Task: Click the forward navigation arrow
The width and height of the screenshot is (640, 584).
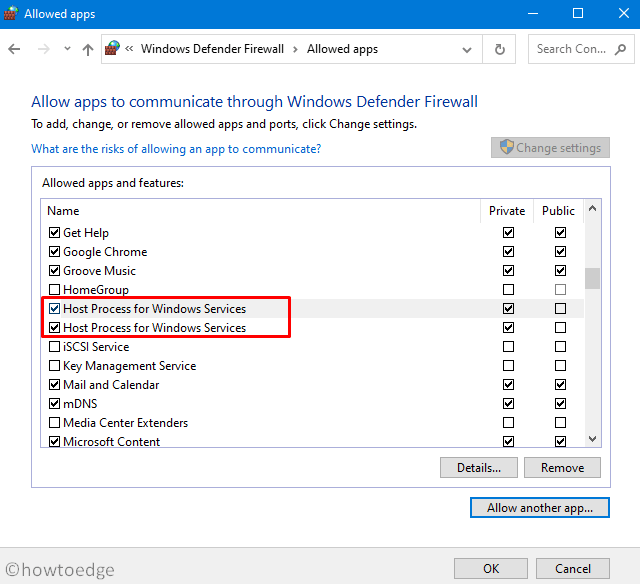Action: 42,49
